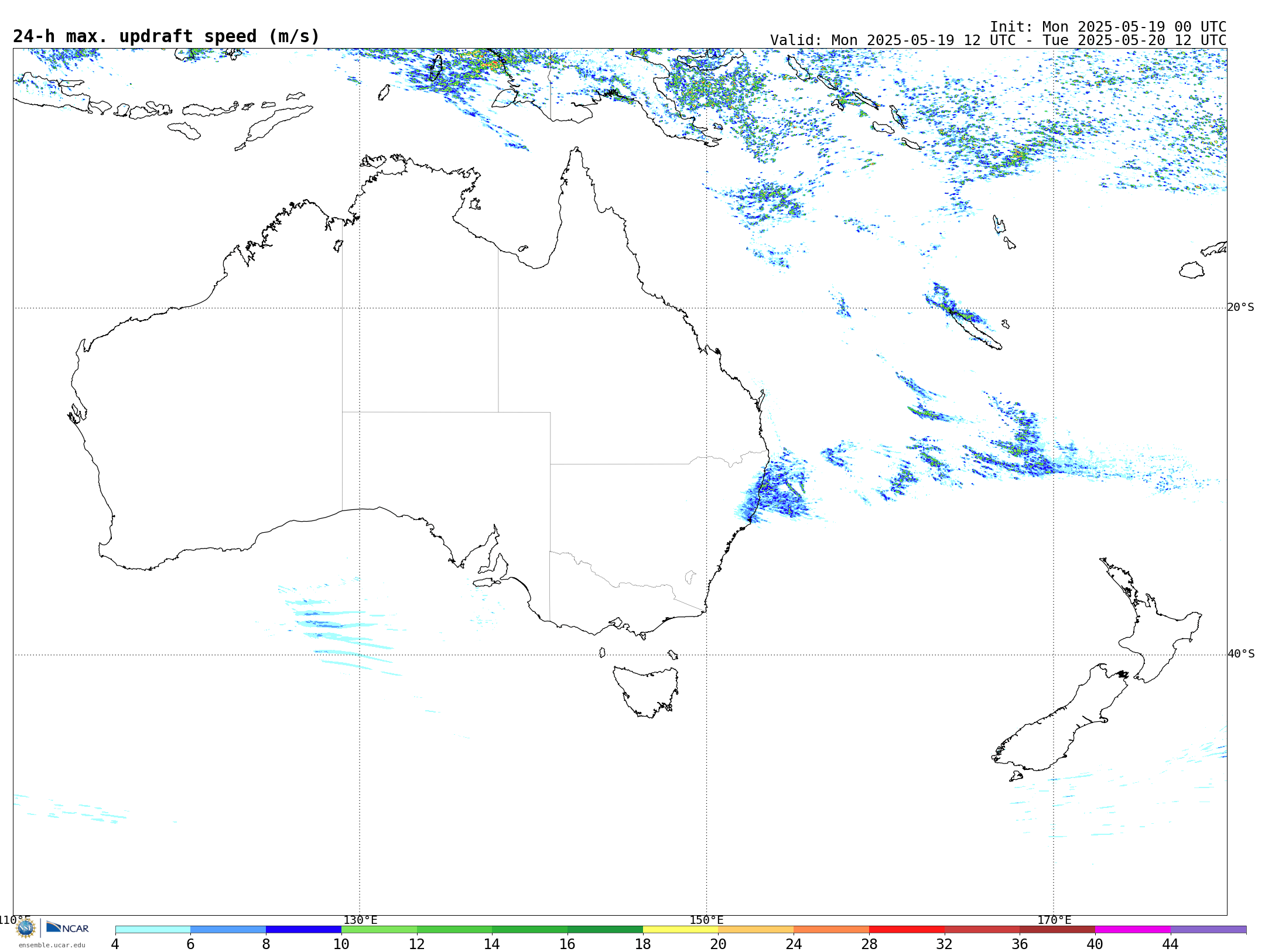Pick the light orange 20–24 colorbar swatch

[756, 930]
